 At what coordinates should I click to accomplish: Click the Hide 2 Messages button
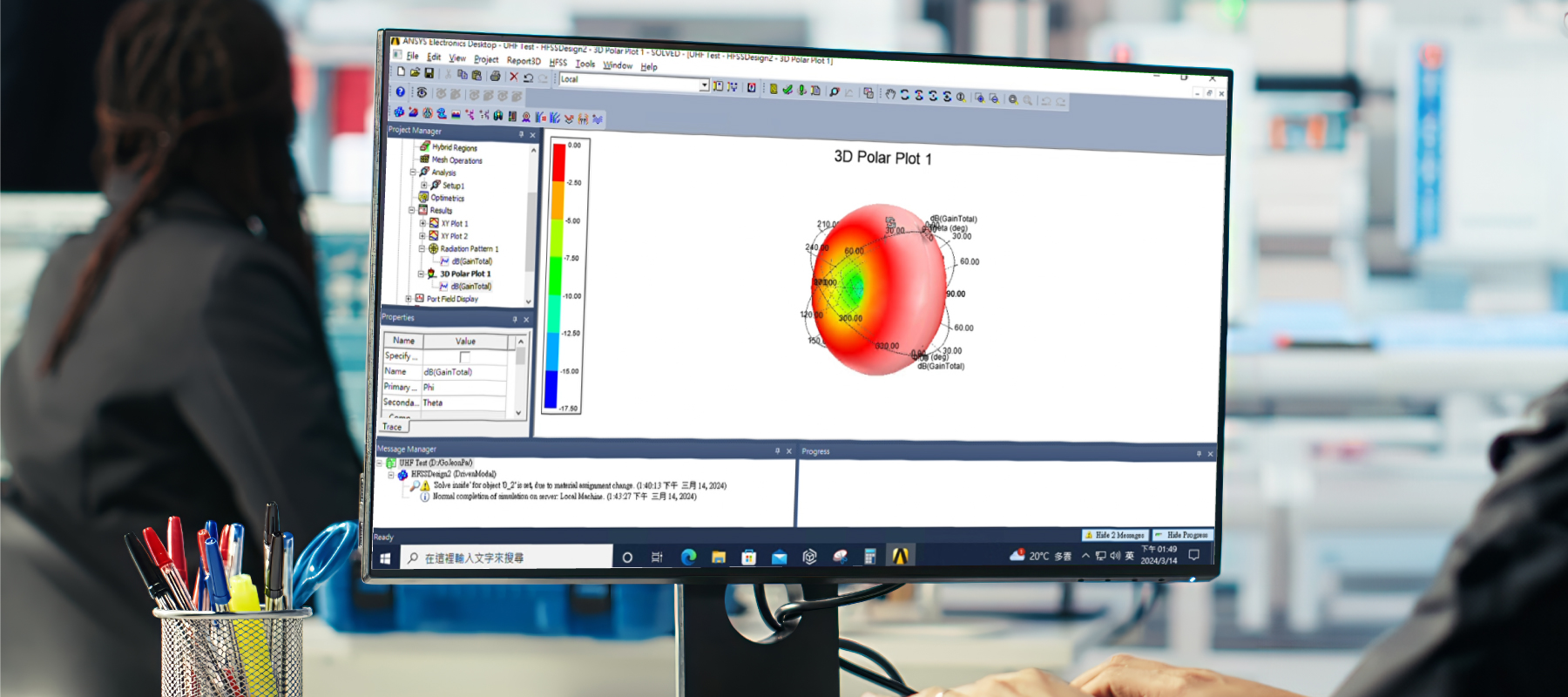pyautogui.click(x=1114, y=535)
